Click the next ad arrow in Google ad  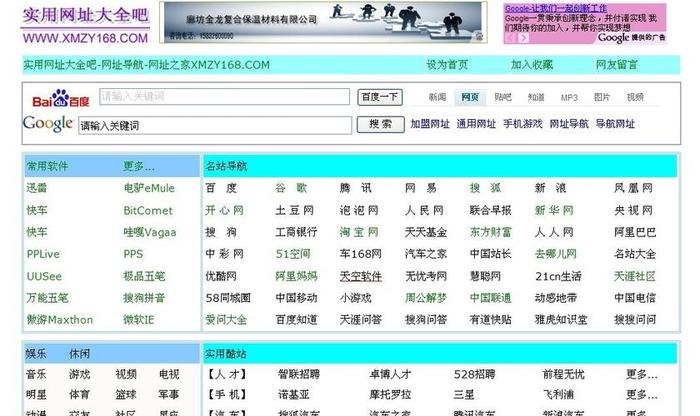pyautogui.click(x=524, y=38)
